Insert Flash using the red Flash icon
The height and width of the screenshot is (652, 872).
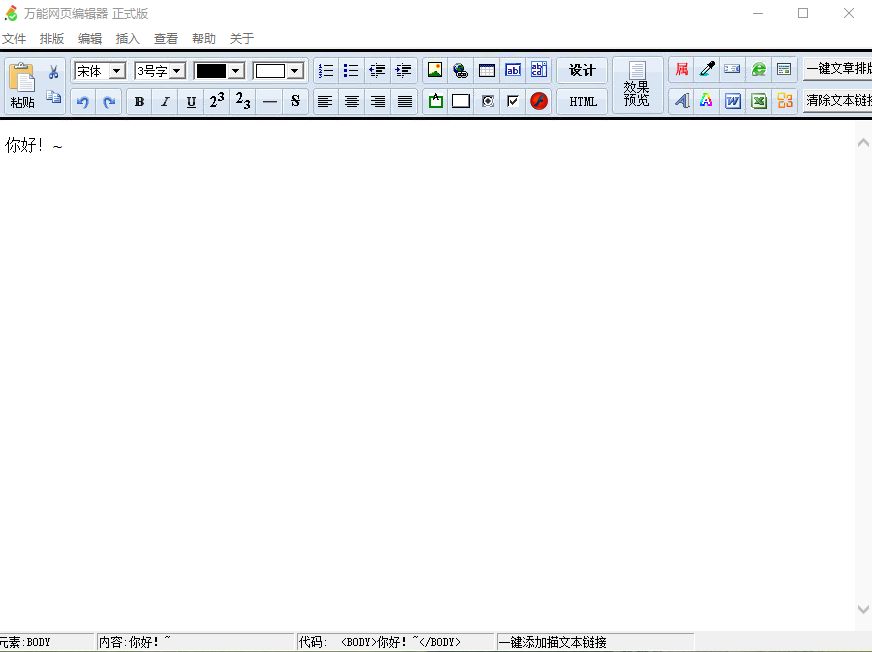click(x=539, y=101)
